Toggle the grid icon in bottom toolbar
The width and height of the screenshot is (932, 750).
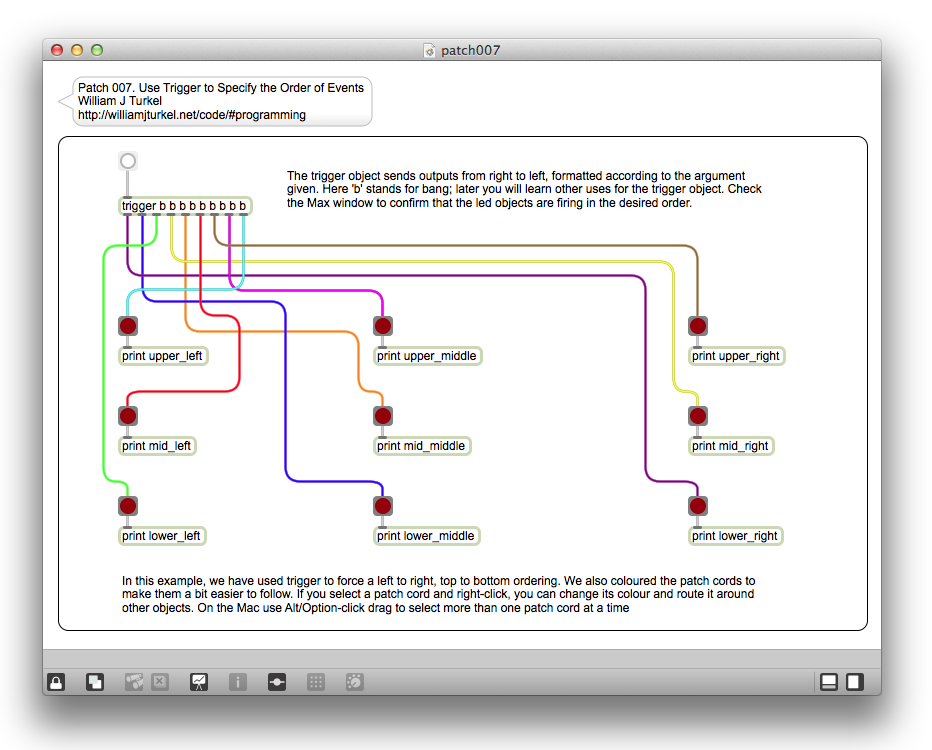click(316, 682)
